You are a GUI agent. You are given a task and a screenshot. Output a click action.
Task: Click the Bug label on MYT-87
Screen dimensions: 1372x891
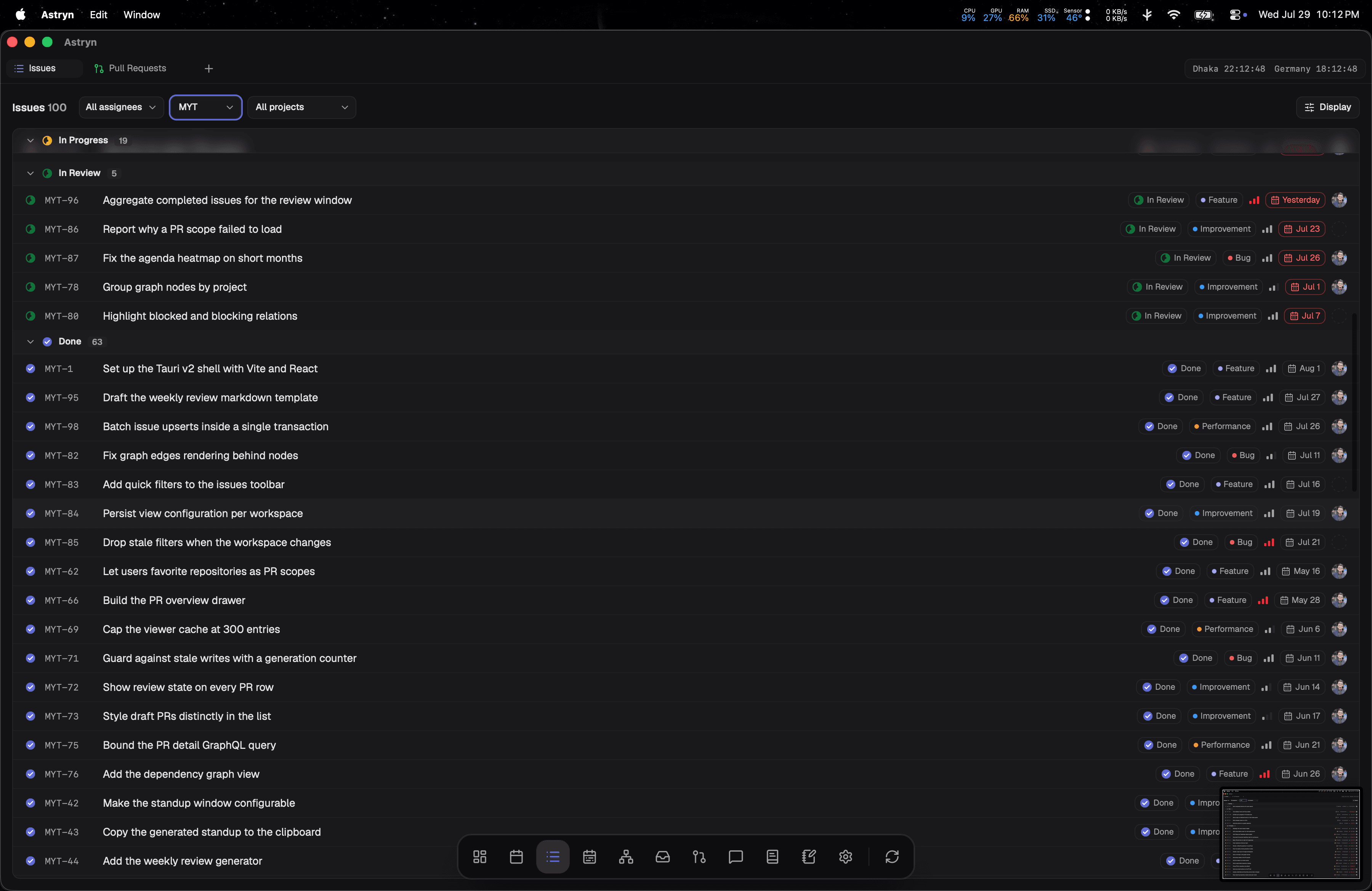(1239, 258)
